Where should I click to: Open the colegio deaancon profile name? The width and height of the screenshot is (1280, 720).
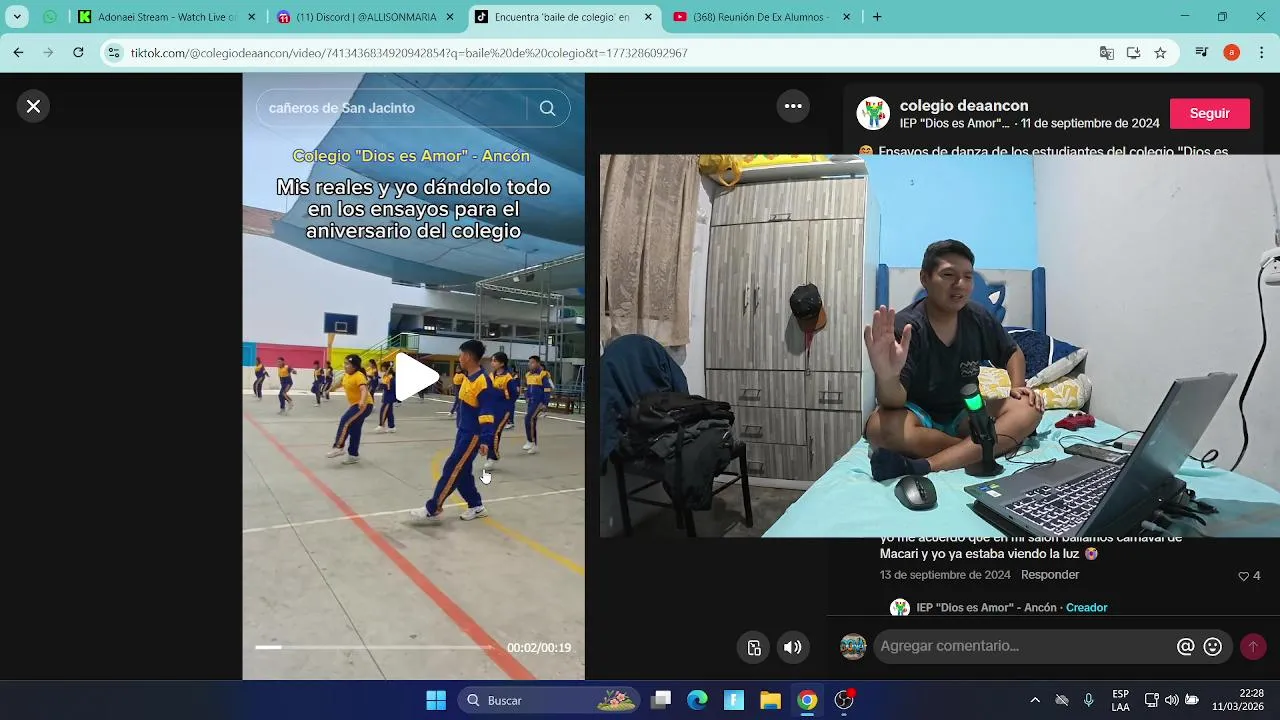click(x=964, y=105)
